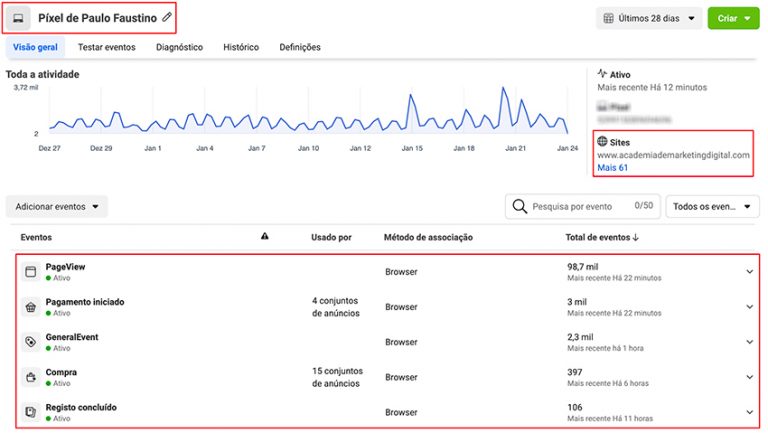Click the Pagamento iniciado basket icon
Viewport: 768px width, 433px height.
[x=30, y=307]
